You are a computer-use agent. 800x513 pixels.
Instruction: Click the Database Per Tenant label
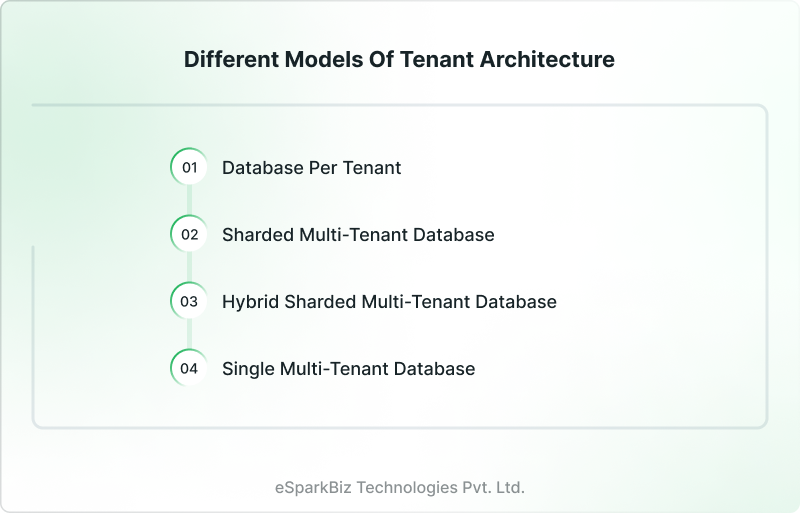pyautogui.click(x=311, y=168)
